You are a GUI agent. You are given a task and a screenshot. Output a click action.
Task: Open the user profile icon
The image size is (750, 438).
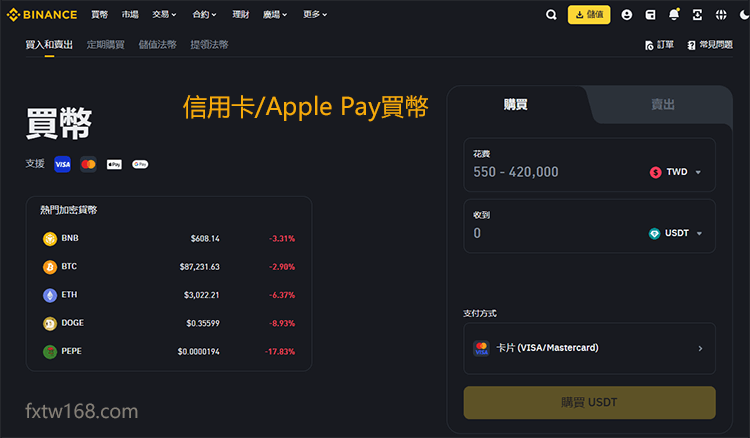point(626,15)
